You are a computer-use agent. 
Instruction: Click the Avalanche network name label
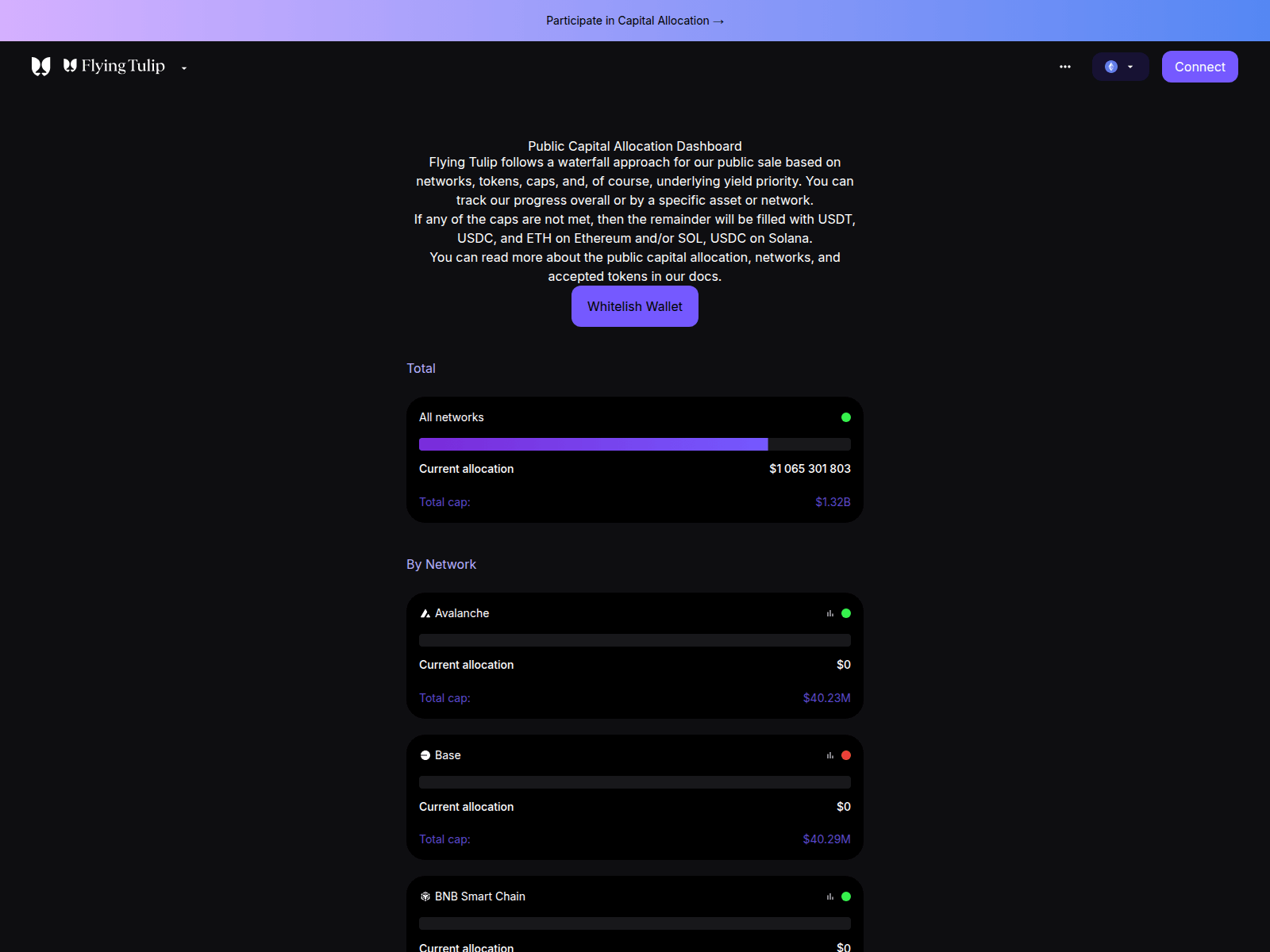click(x=462, y=613)
